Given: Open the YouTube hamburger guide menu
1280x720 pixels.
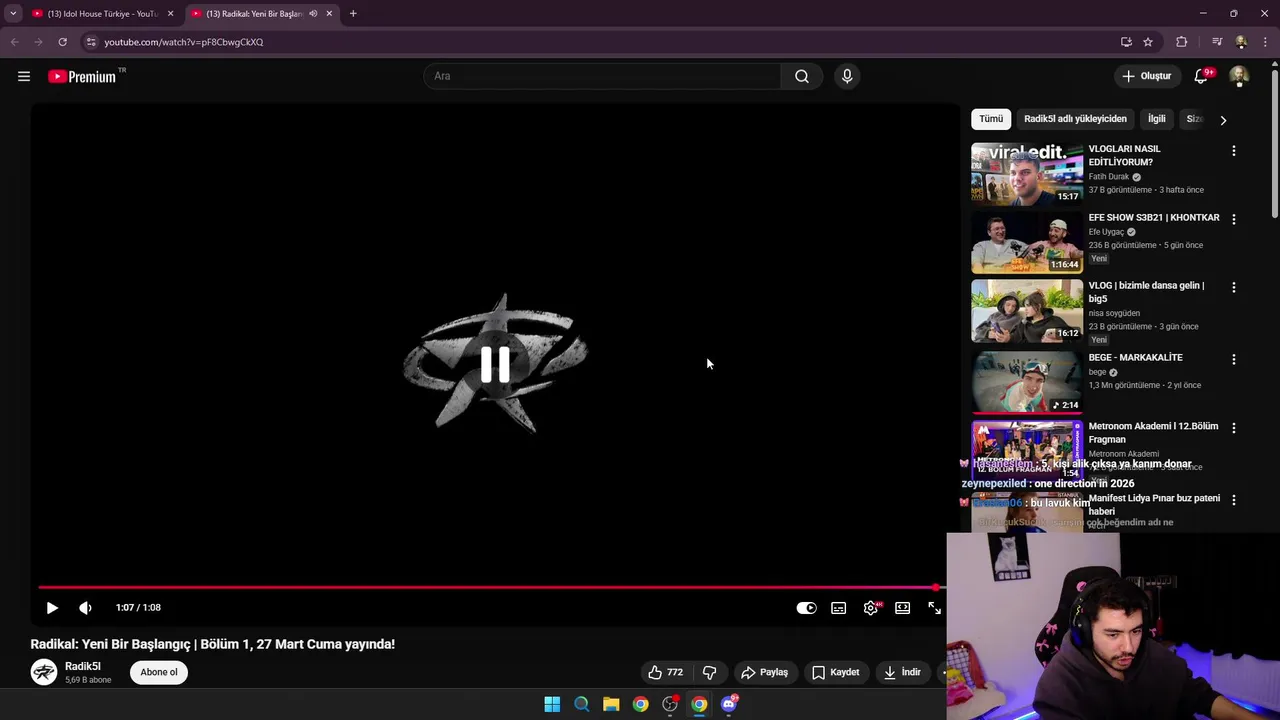Looking at the screenshot, I should pyautogui.click(x=24, y=76).
